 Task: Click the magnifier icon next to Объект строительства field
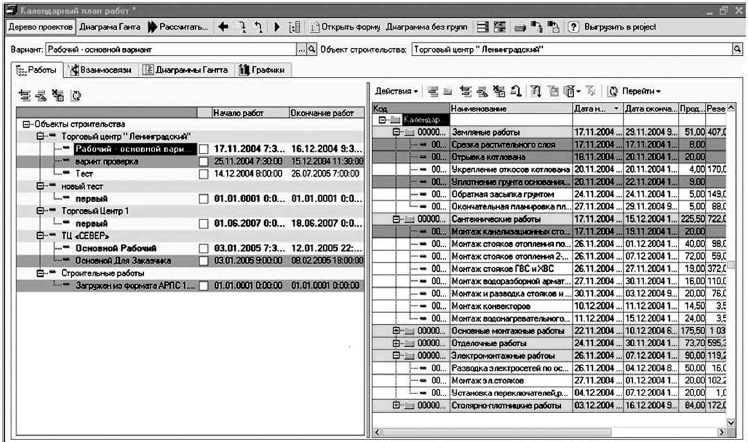click(739, 49)
